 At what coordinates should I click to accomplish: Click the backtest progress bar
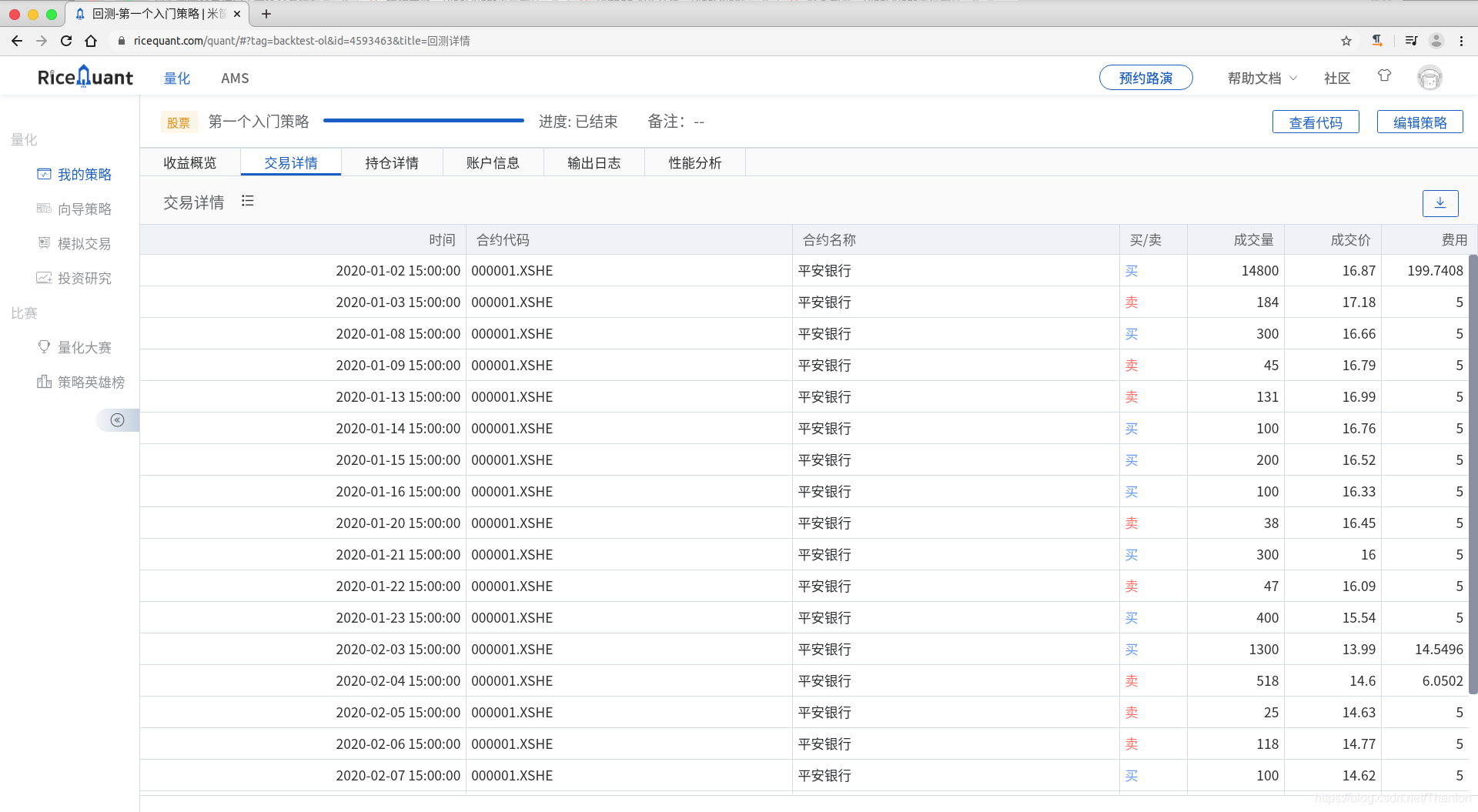click(423, 121)
